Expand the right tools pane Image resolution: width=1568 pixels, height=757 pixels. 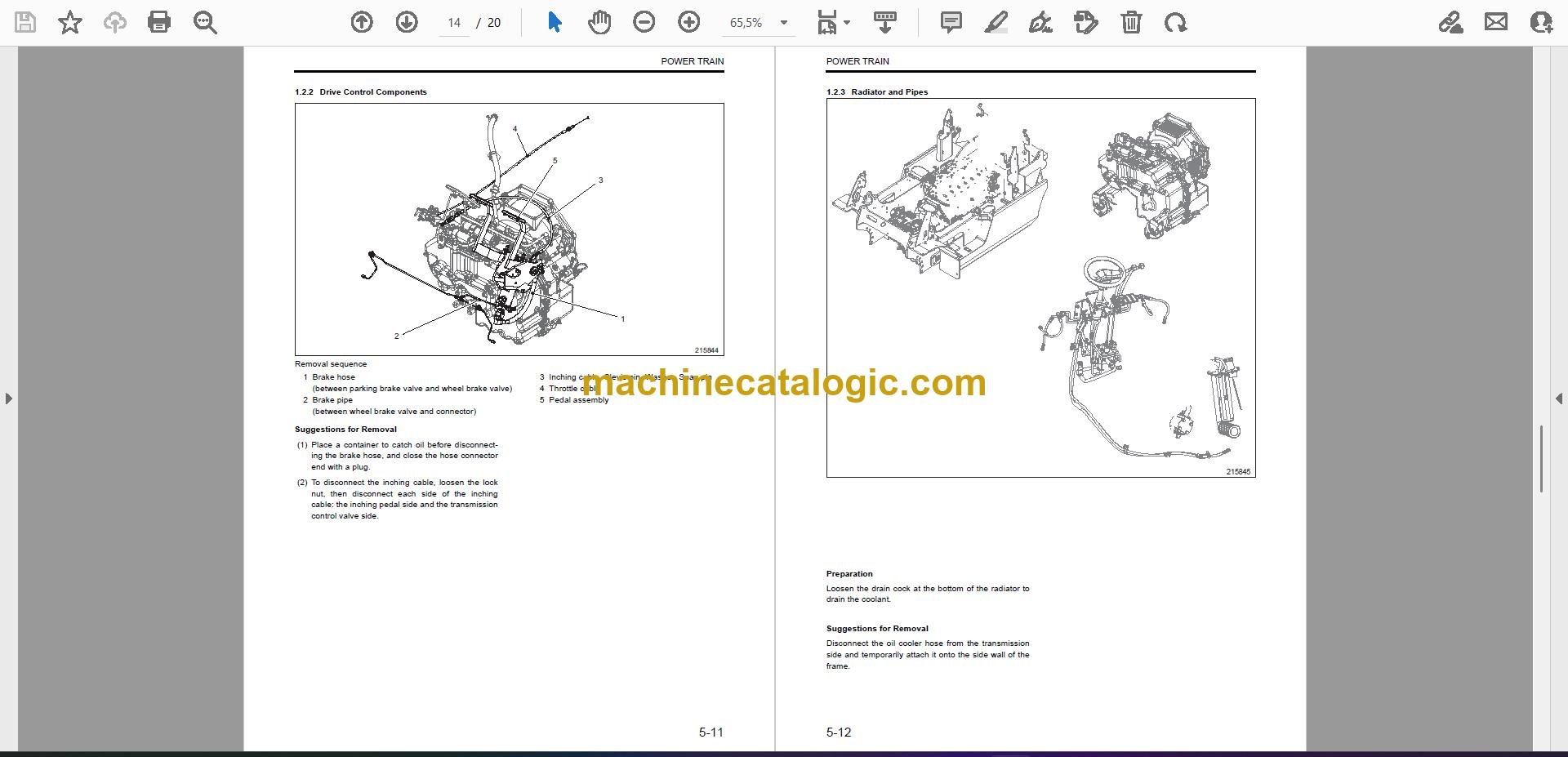coord(1559,399)
